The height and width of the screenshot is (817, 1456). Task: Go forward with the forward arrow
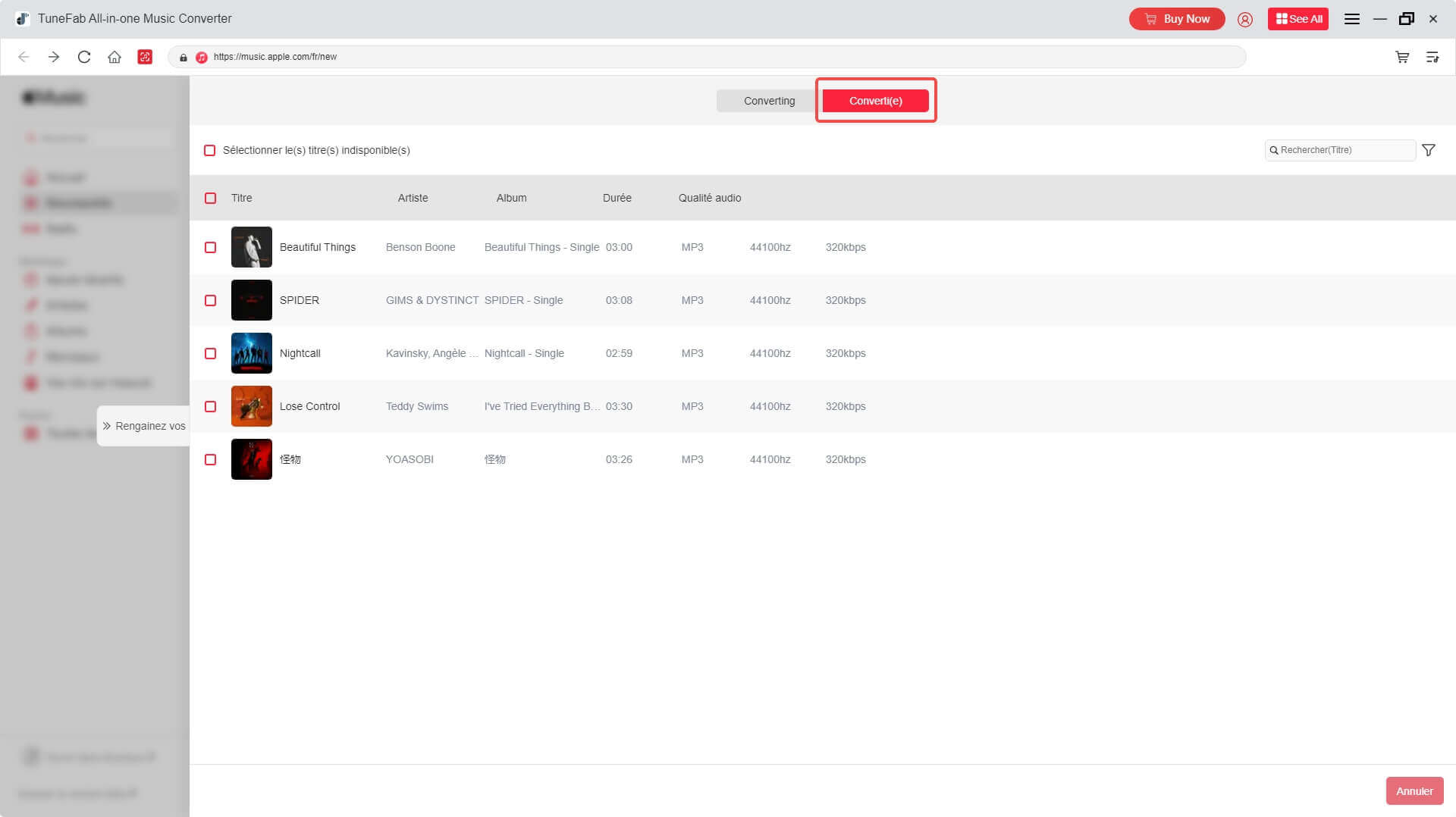point(54,57)
